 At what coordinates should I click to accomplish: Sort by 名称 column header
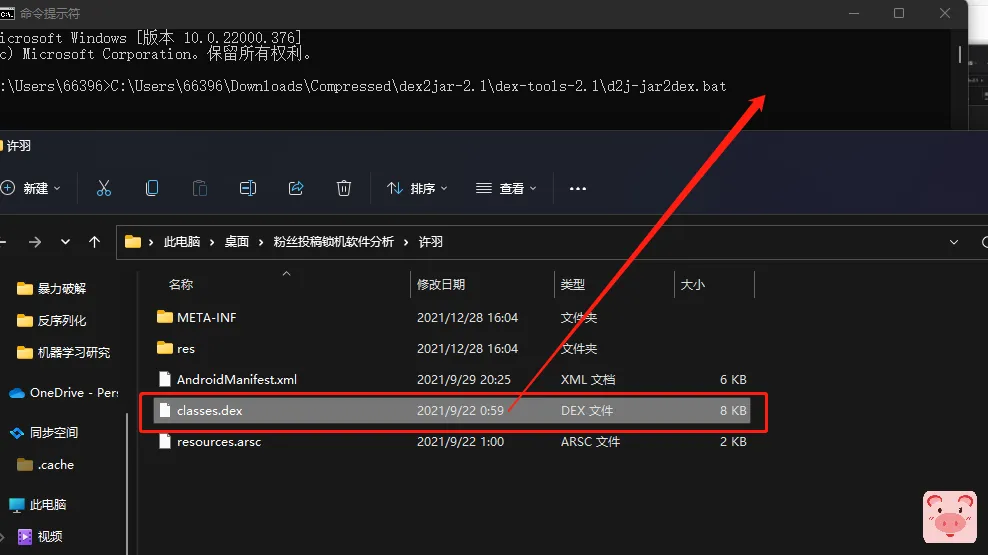pyautogui.click(x=181, y=285)
